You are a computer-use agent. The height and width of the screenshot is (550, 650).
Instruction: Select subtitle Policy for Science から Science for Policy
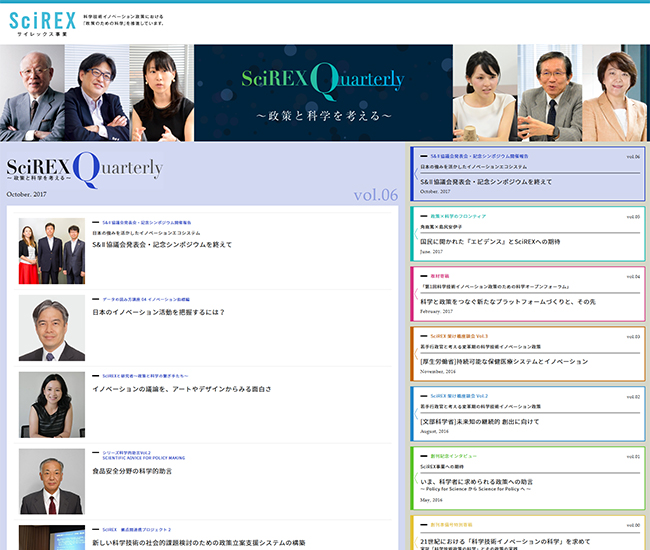coord(475,489)
